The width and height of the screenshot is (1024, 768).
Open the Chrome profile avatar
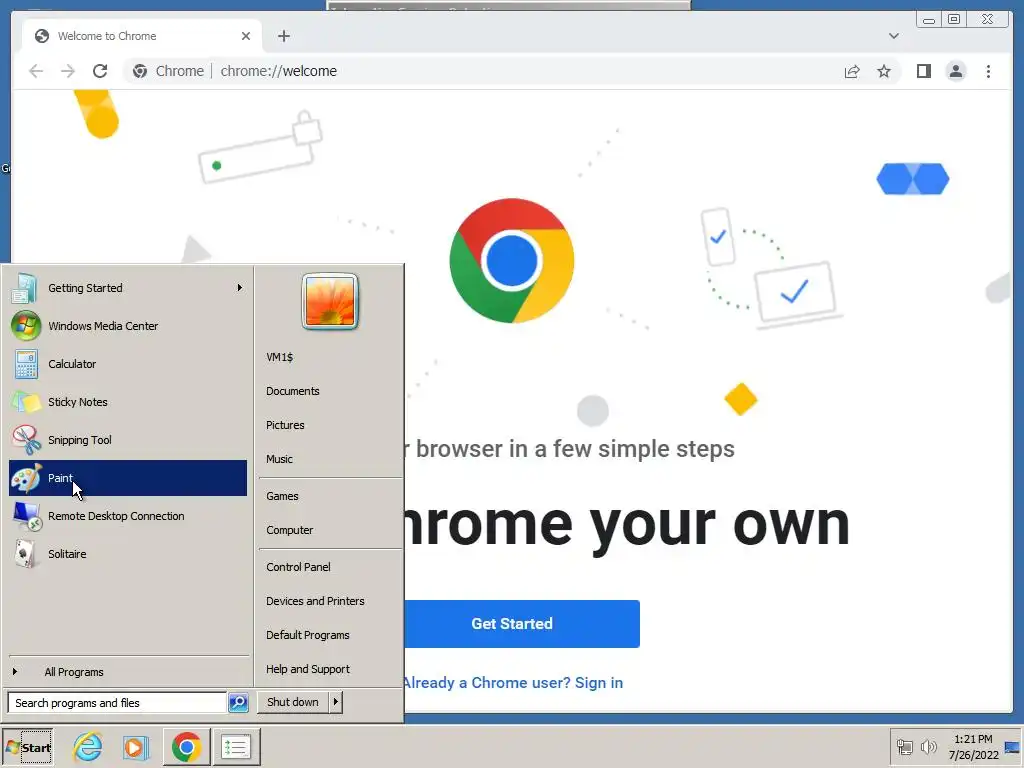[955, 71]
